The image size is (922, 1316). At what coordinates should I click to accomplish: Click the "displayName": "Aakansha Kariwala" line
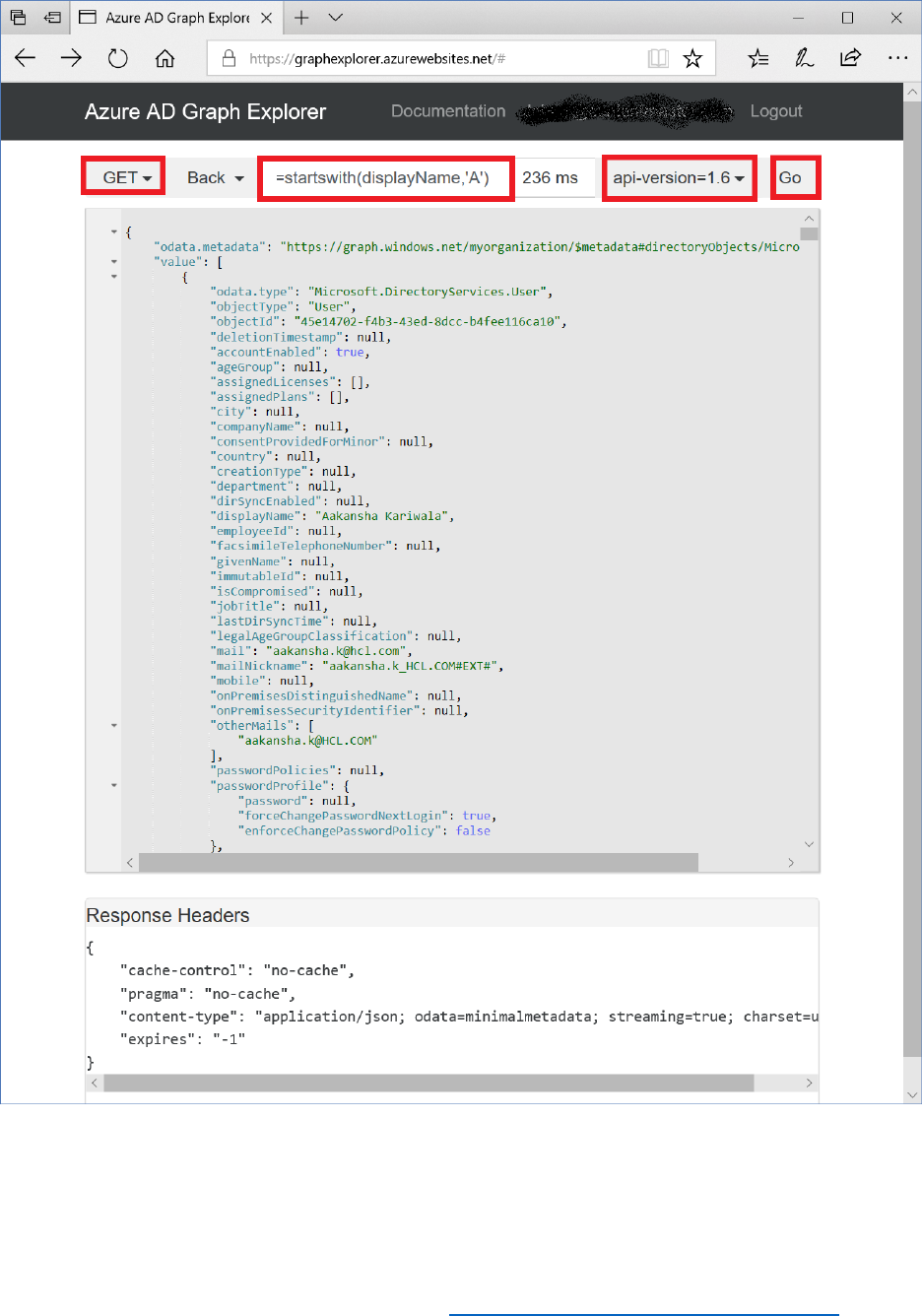332,516
